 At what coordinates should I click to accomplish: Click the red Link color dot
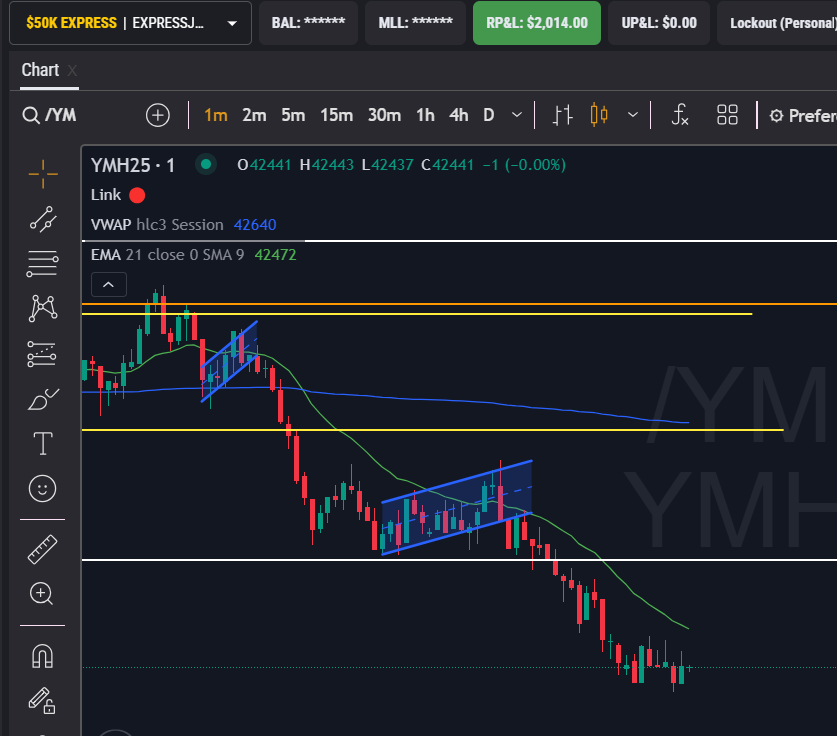point(137,195)
